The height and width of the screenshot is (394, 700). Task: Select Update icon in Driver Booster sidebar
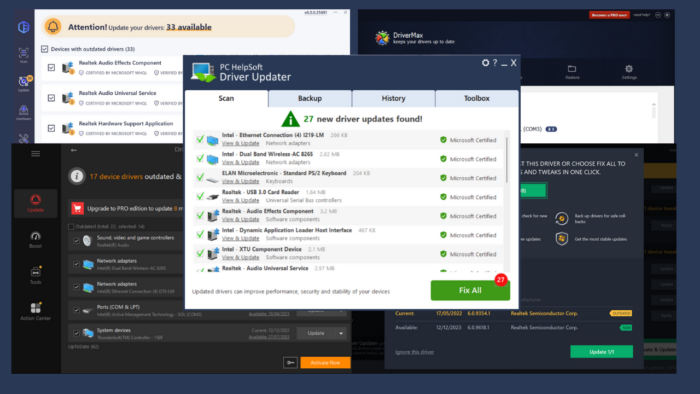35,203
